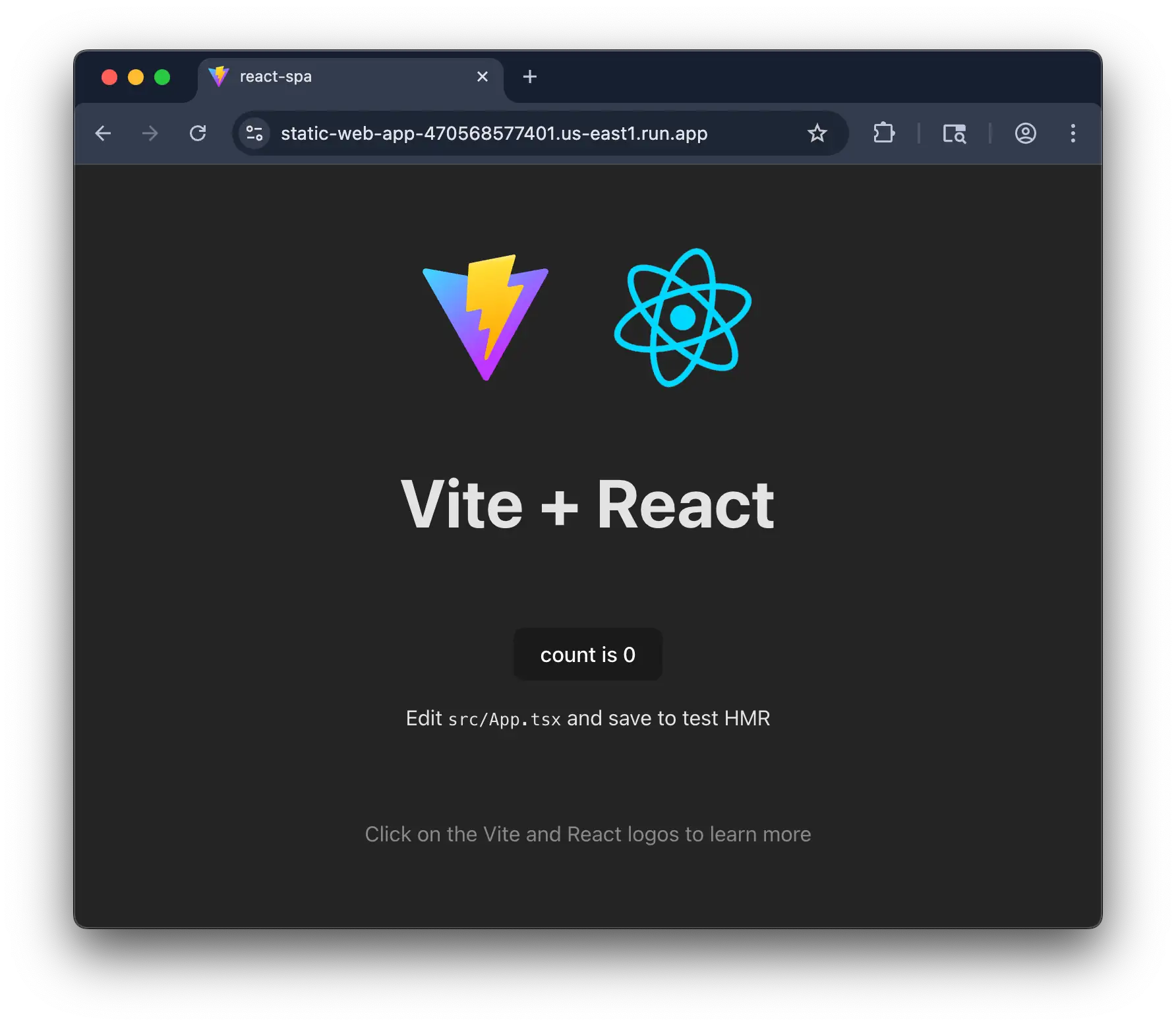Viewport: 1176px width, 1026px height.
Task: Click the src/App.tsx code text
Action: coord(504,719)
